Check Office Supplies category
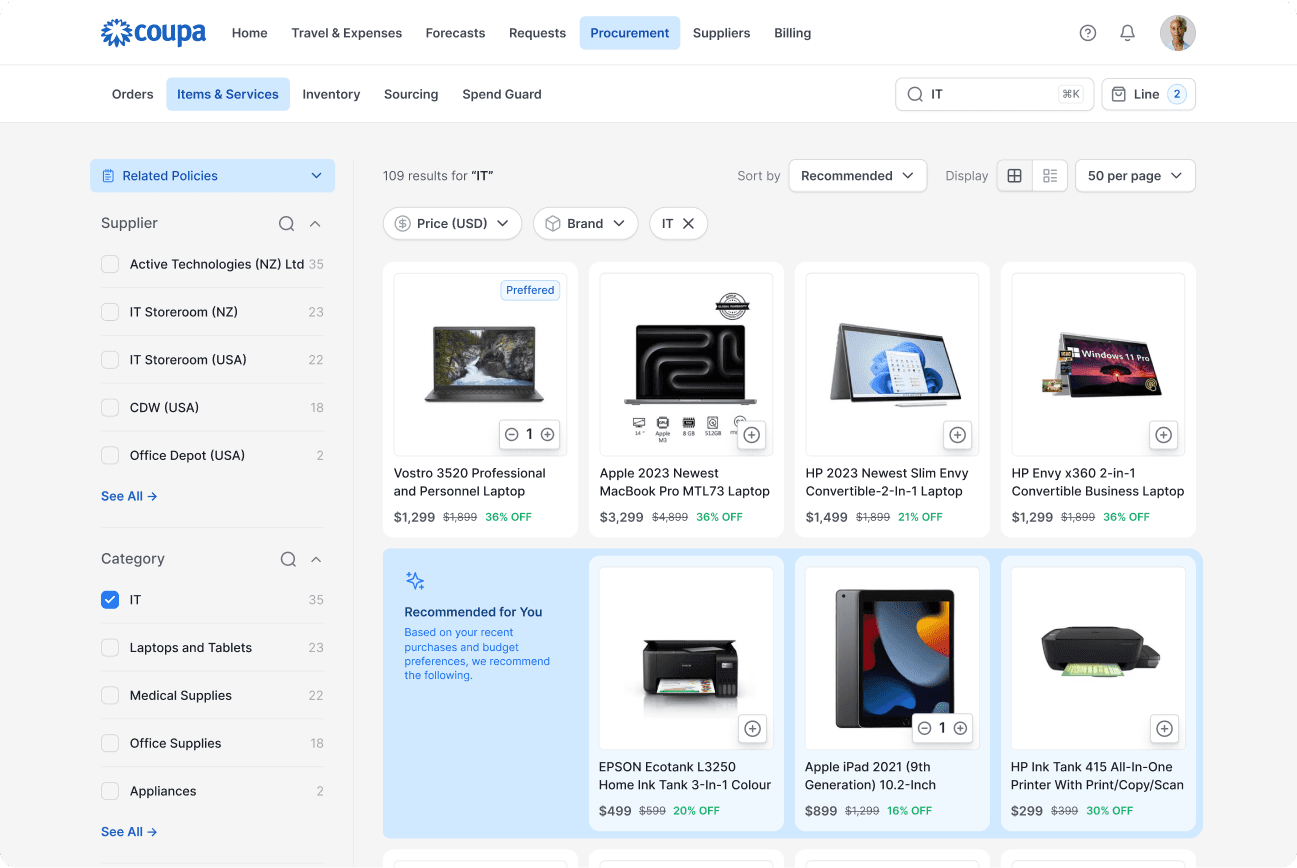Image resolution: width=1297 pixels, height=868 pixels. [x=110, y=744]
